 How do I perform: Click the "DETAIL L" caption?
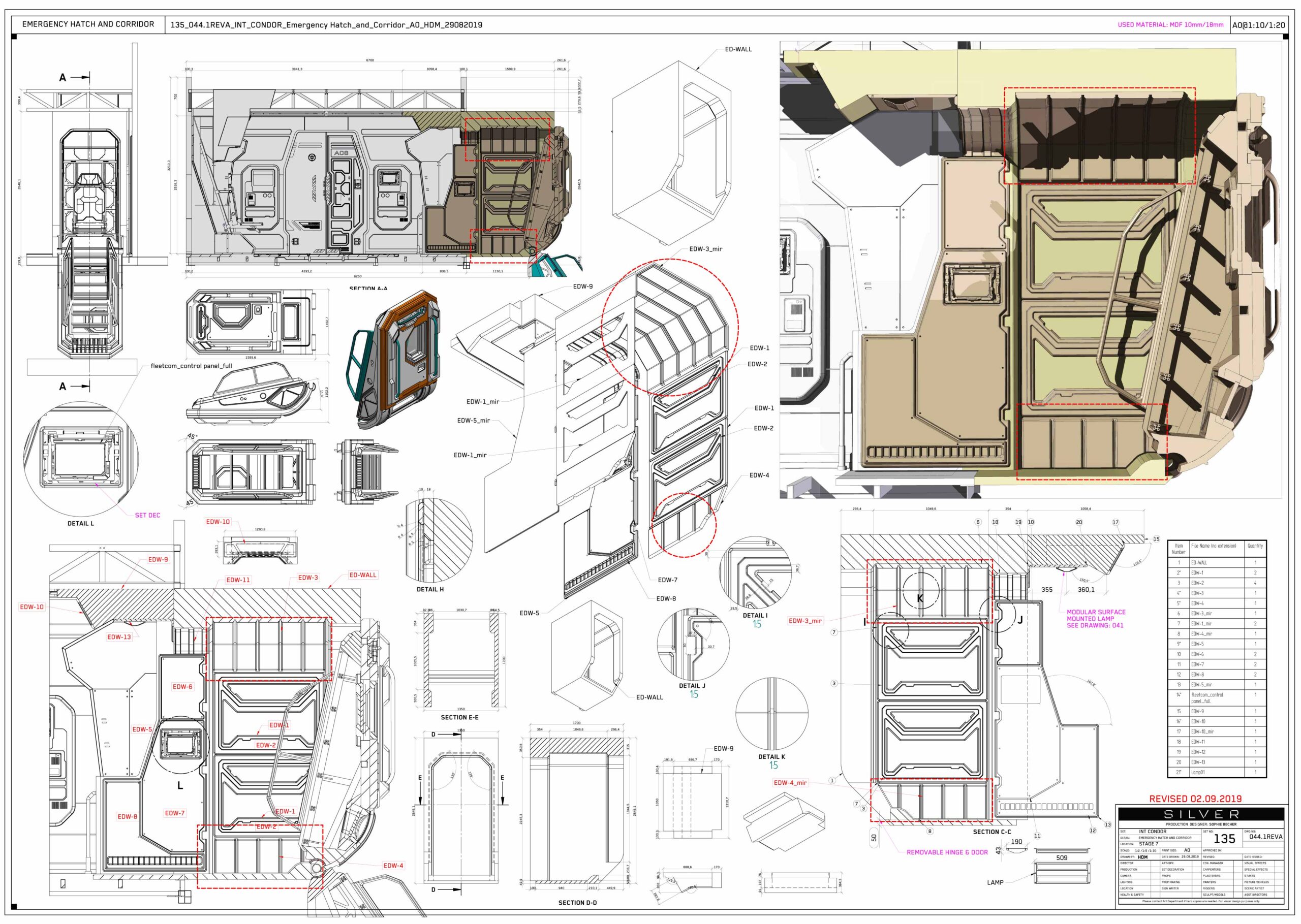click(81, 523)
